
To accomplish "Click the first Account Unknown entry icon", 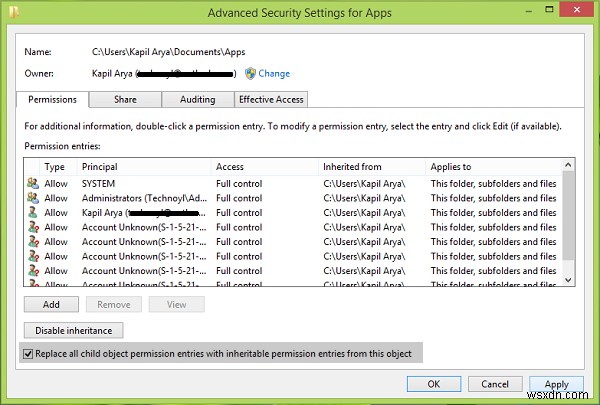I will coord(33,227).
